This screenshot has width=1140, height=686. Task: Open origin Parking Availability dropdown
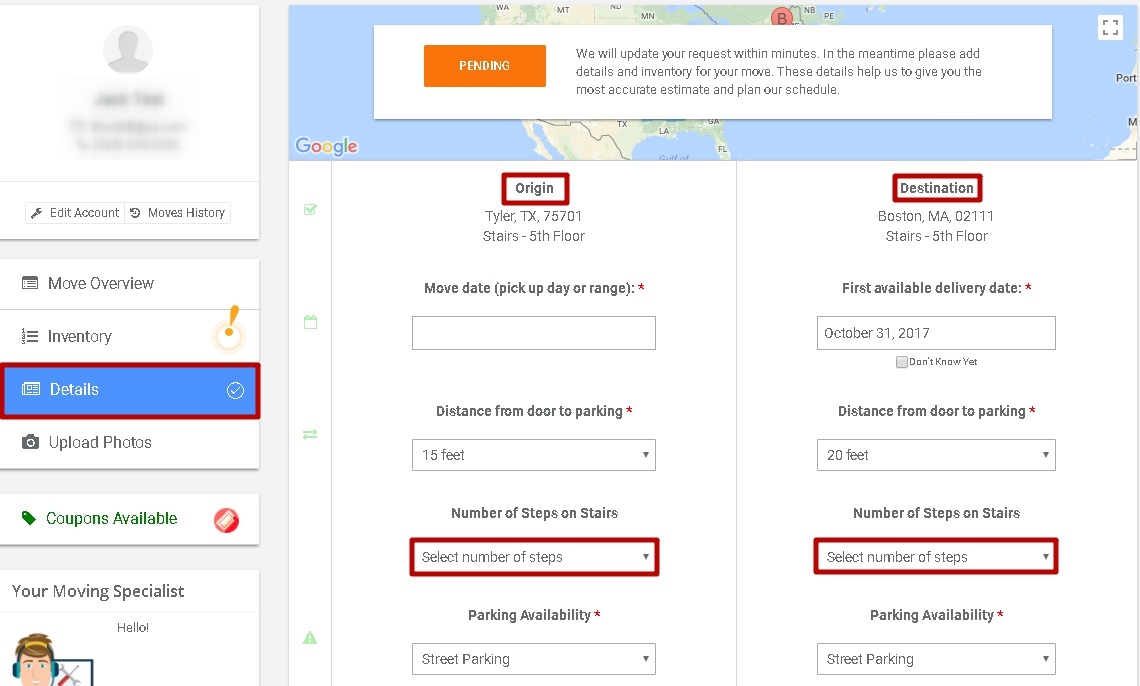click(x=534, y=659)
